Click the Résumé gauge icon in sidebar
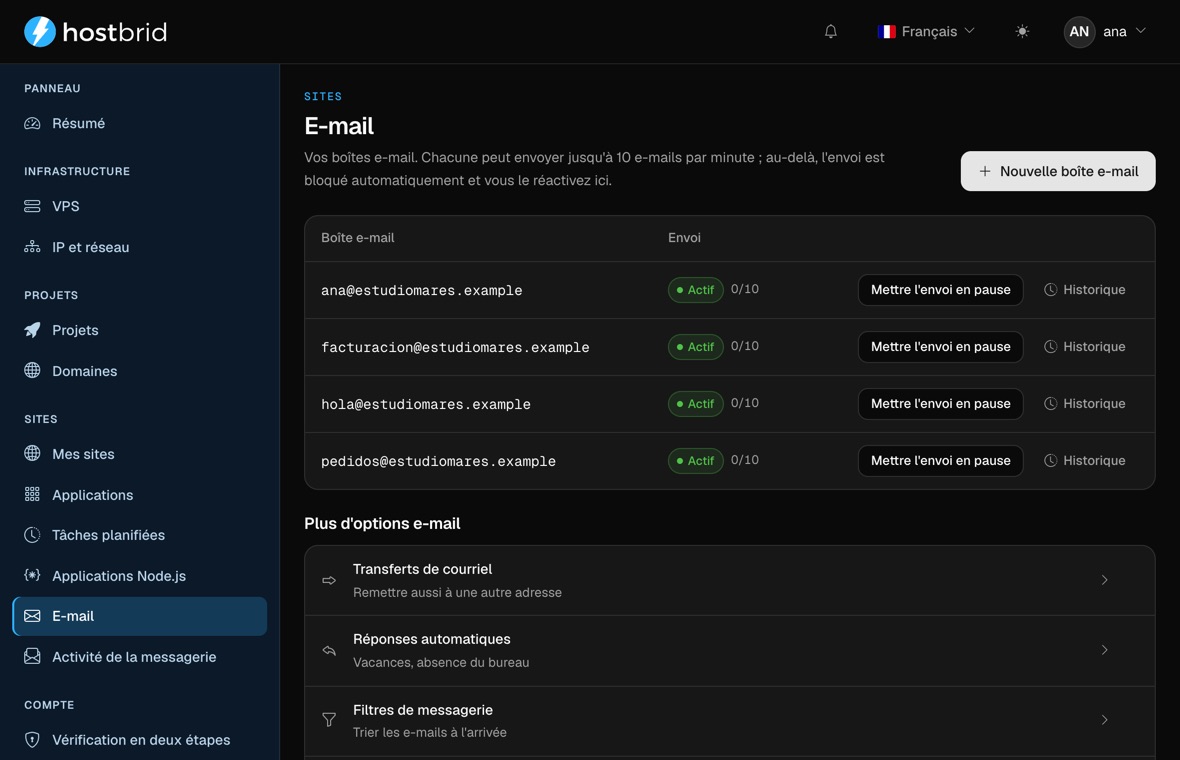Screen dimensions: 1180x760 32,123
